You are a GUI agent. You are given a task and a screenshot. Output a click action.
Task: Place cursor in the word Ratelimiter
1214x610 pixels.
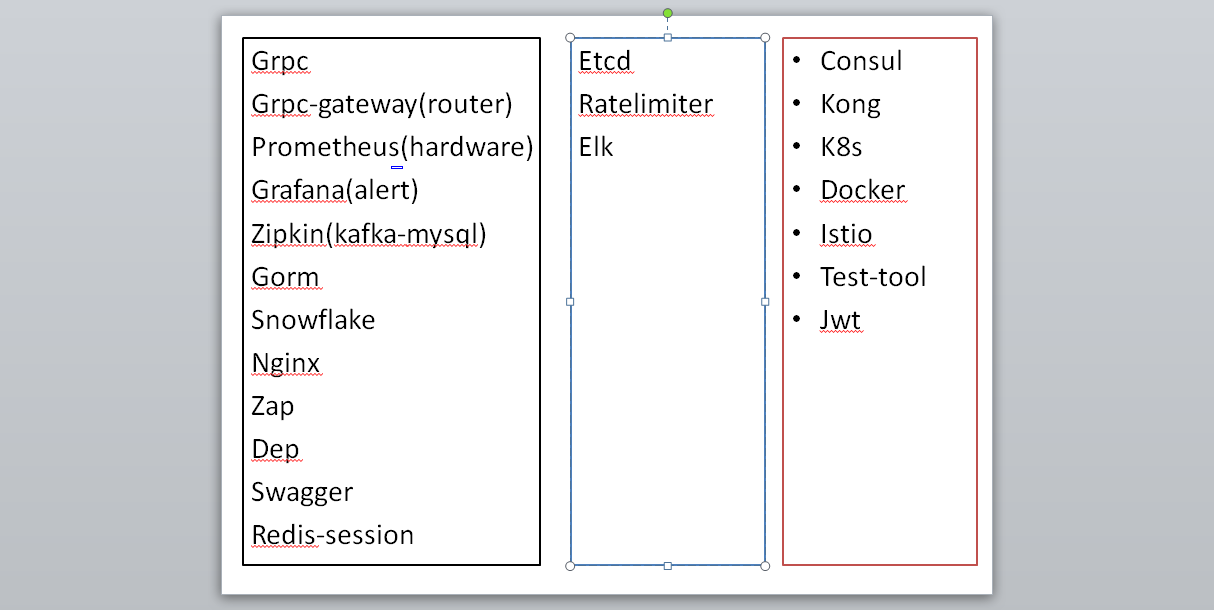coord(645,104)
